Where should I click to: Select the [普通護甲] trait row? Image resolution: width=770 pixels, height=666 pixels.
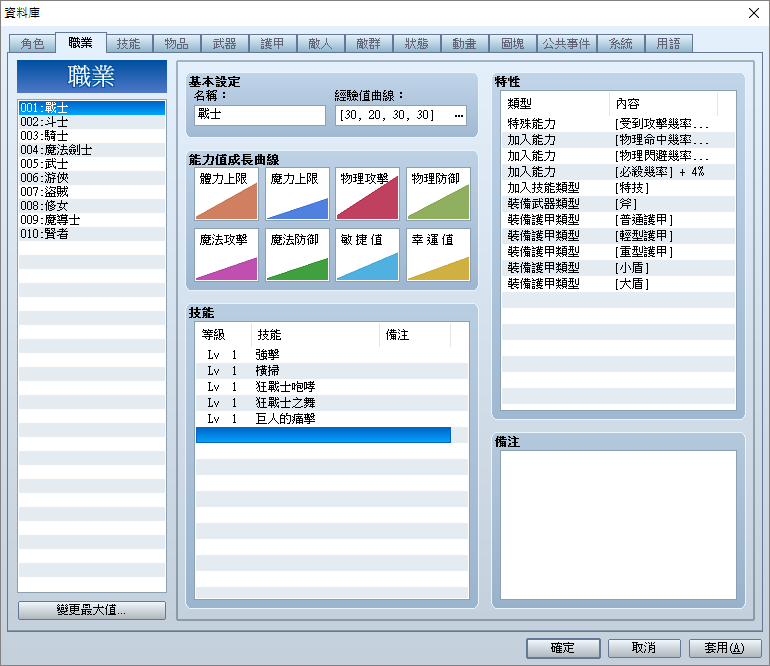click(618, 220)
